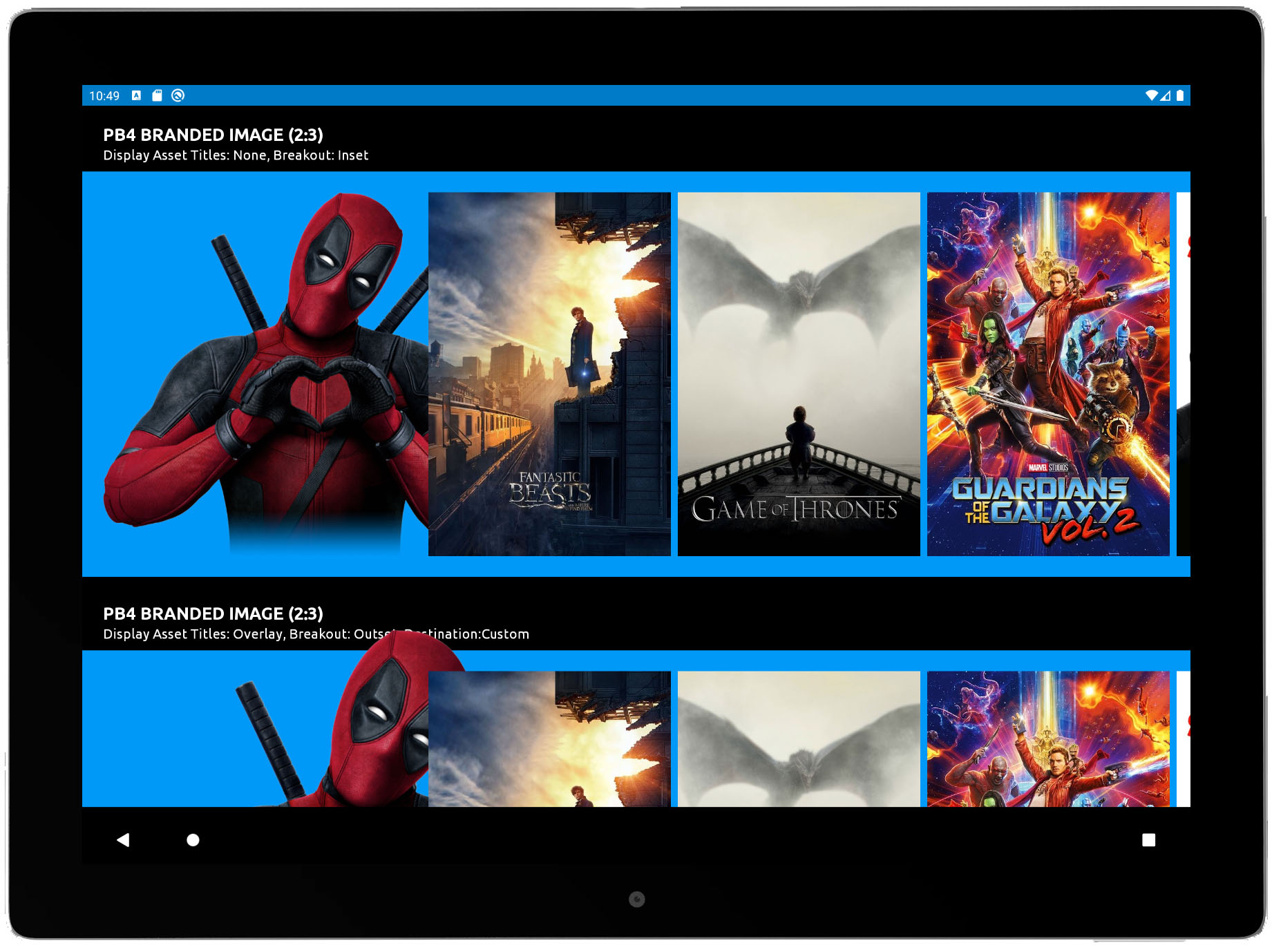This screenshot has width=1272, height=952.
Task: Tap first 'PB4 BRANDED IMAGE (2:3)' heading
Action: tap(213, 135)
